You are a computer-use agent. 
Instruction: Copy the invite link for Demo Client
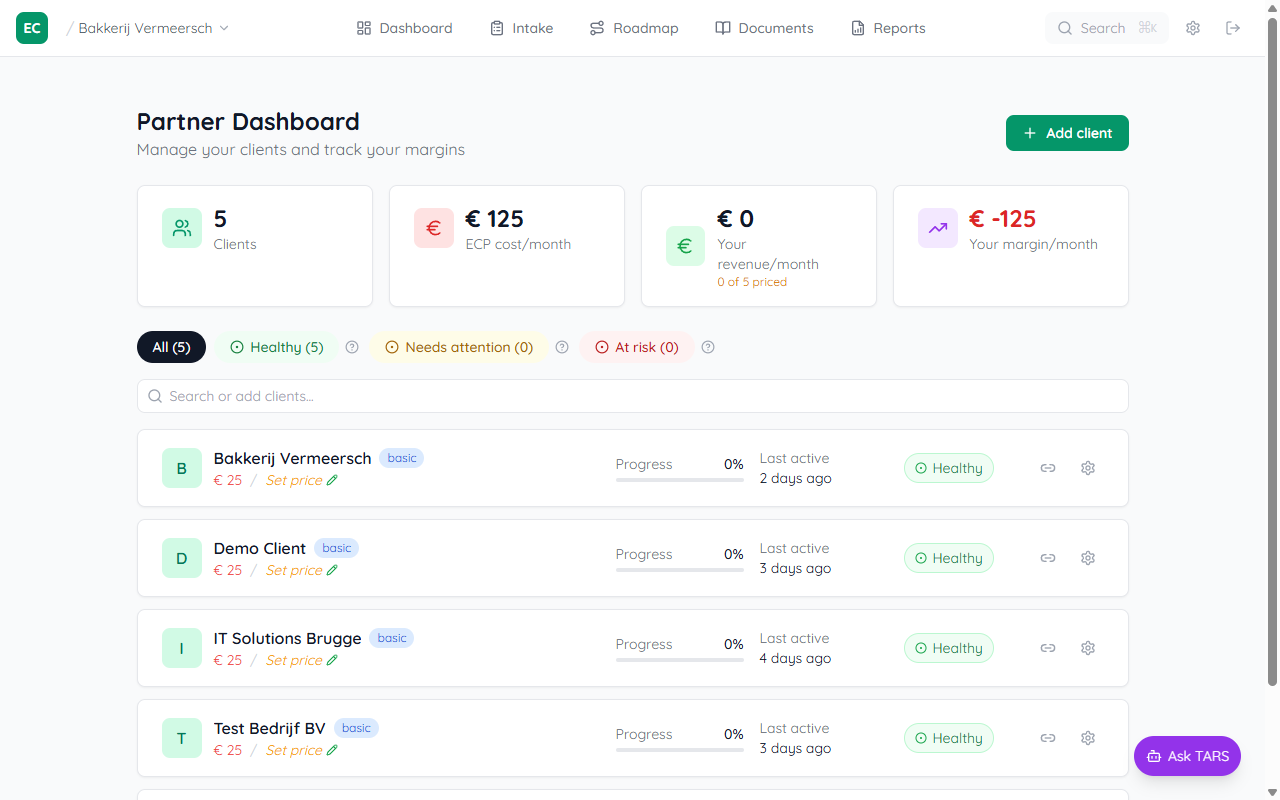[x=1047, y=557]
